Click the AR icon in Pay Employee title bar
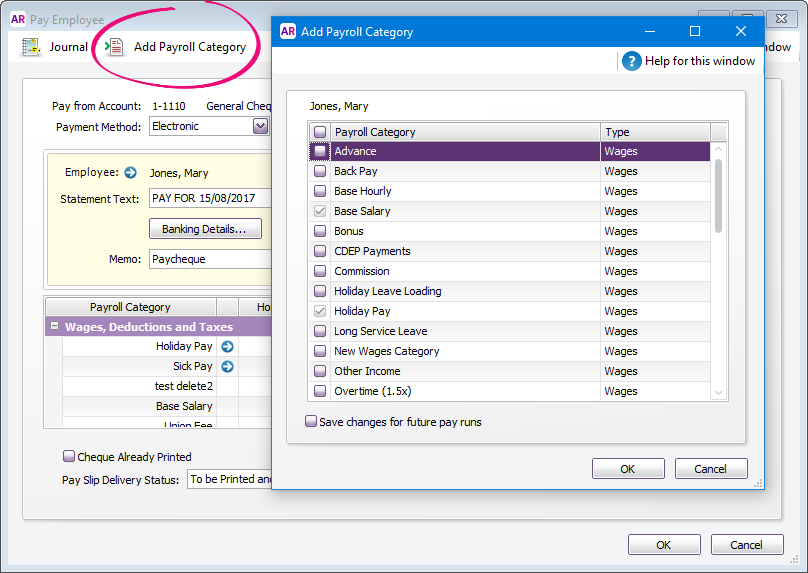This screenshot has width=808, height=573. point(18,18)
